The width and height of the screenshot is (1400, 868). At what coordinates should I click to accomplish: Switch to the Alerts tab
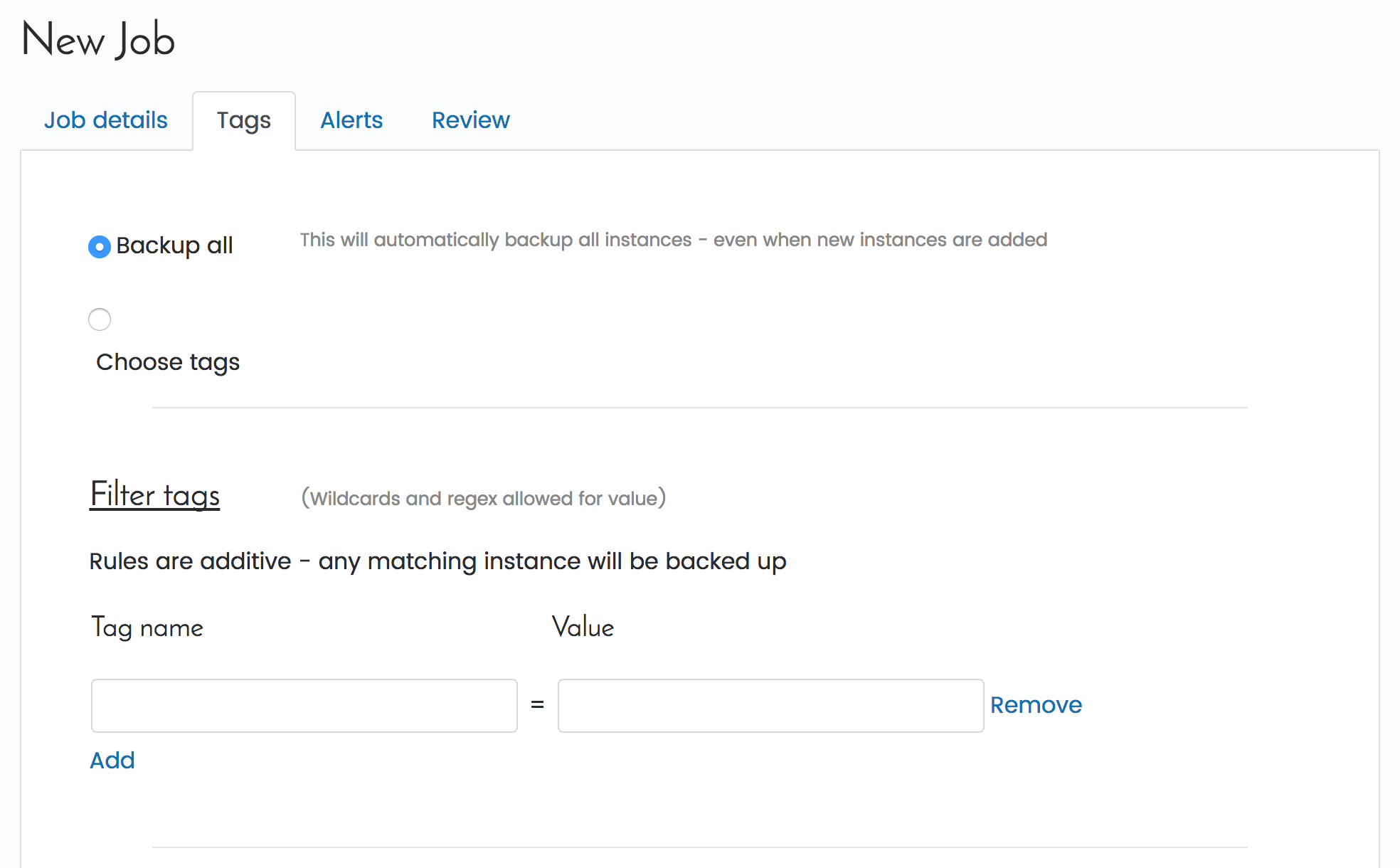click(351, 120)
